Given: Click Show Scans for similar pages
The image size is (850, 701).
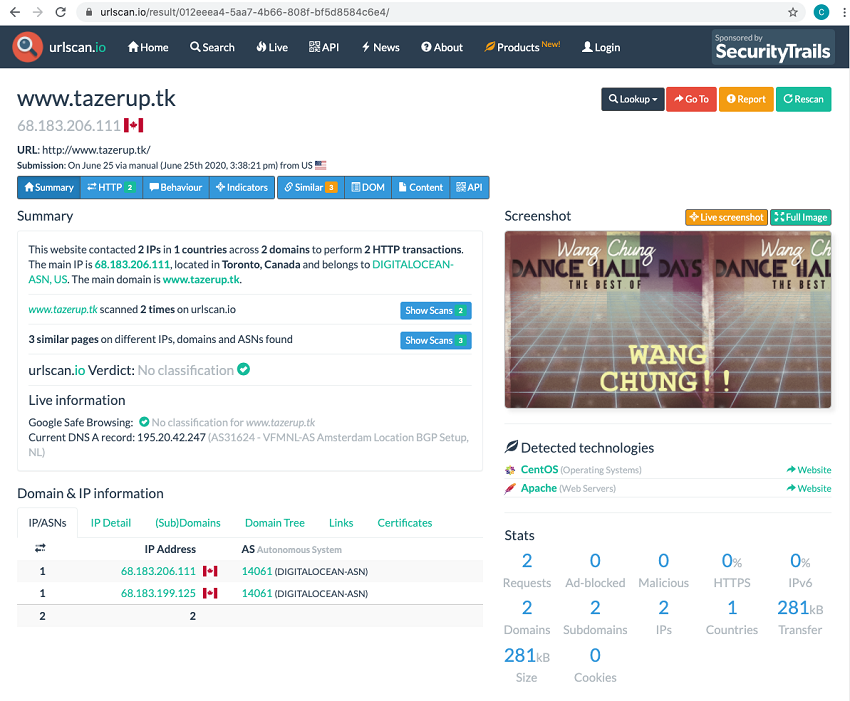Looking at the screenshot, I should (436, 340).
